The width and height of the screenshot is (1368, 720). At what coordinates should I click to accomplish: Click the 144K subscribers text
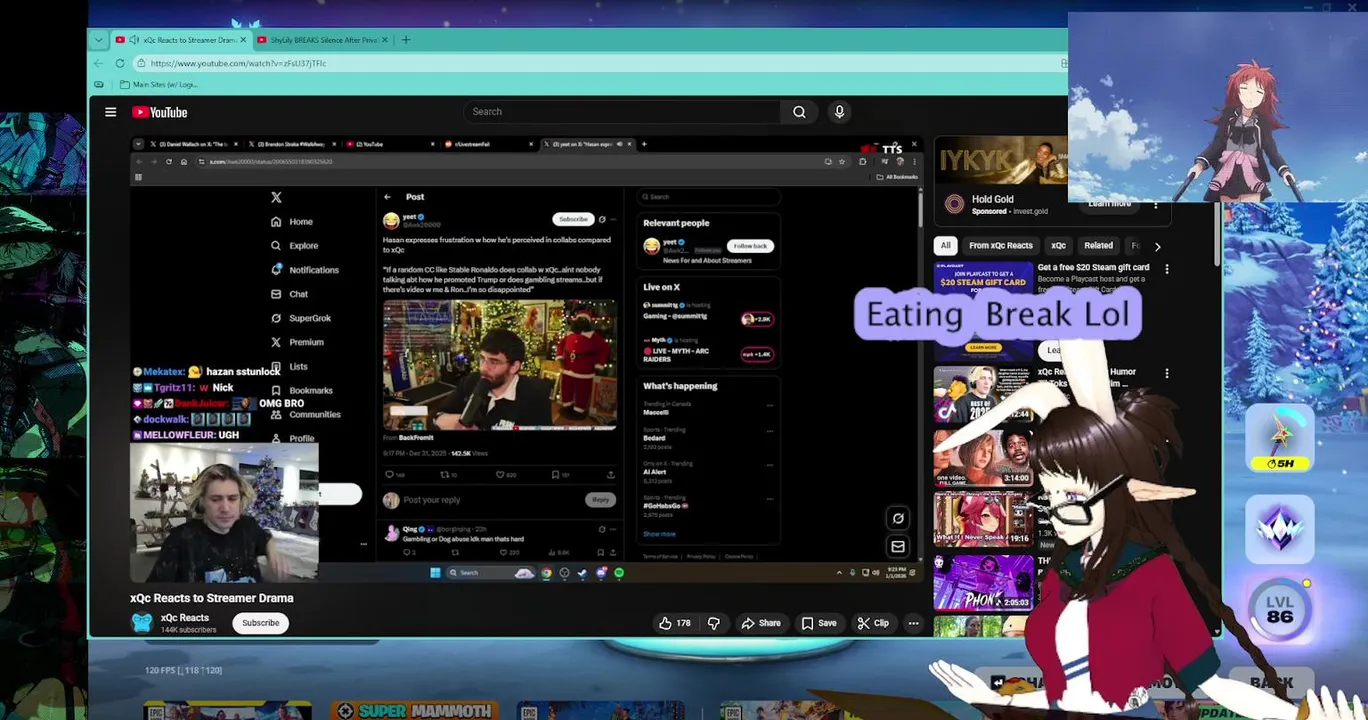(x=188, y=630)
